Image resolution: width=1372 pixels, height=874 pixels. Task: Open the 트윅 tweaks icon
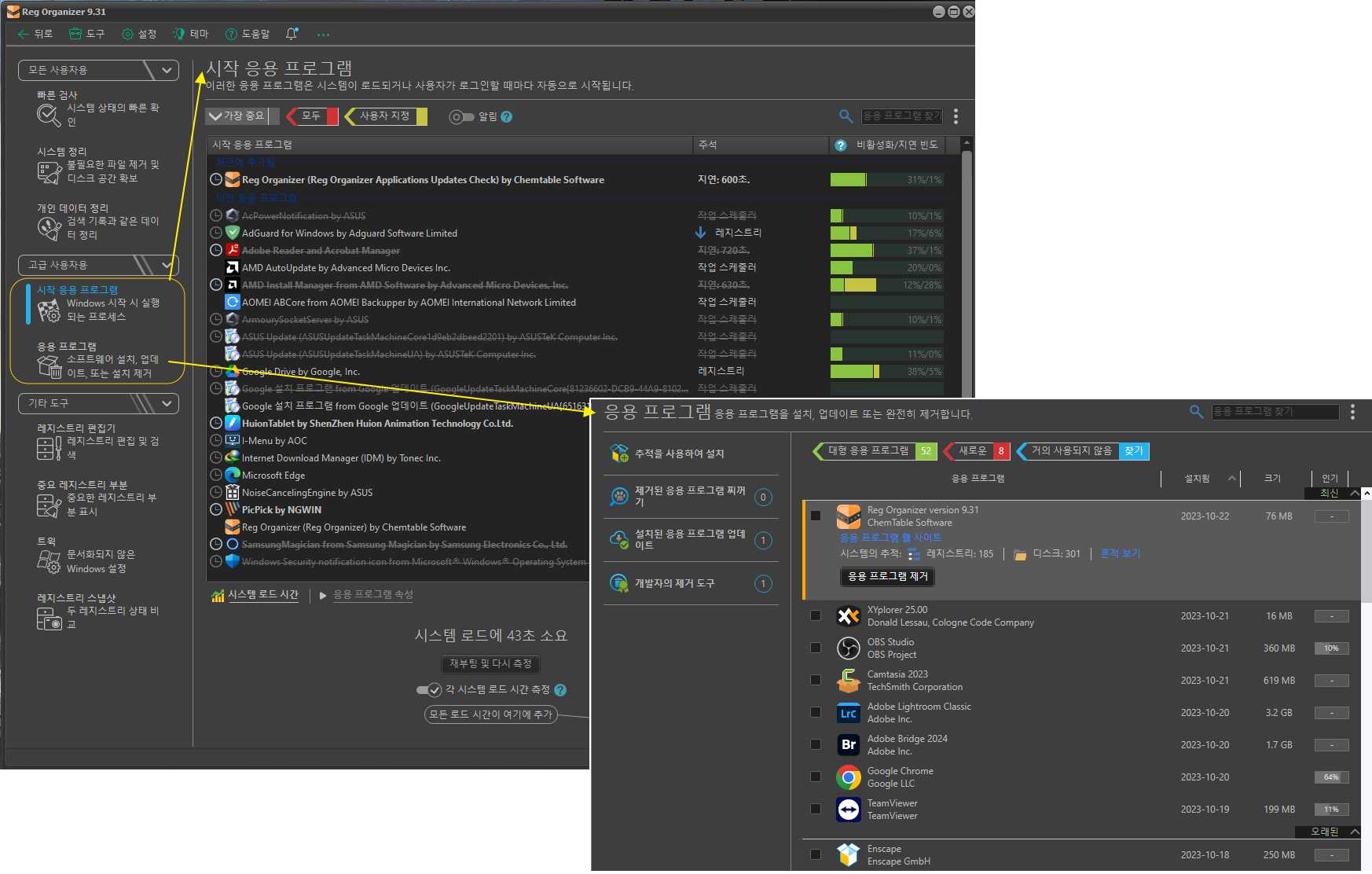coord(49,562)
